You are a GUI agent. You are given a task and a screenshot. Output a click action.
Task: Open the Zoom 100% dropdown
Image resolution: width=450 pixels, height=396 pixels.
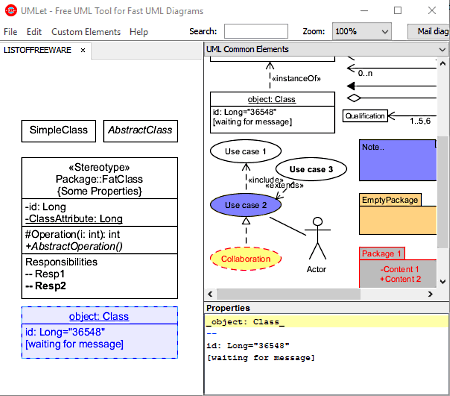click(362, 31)
